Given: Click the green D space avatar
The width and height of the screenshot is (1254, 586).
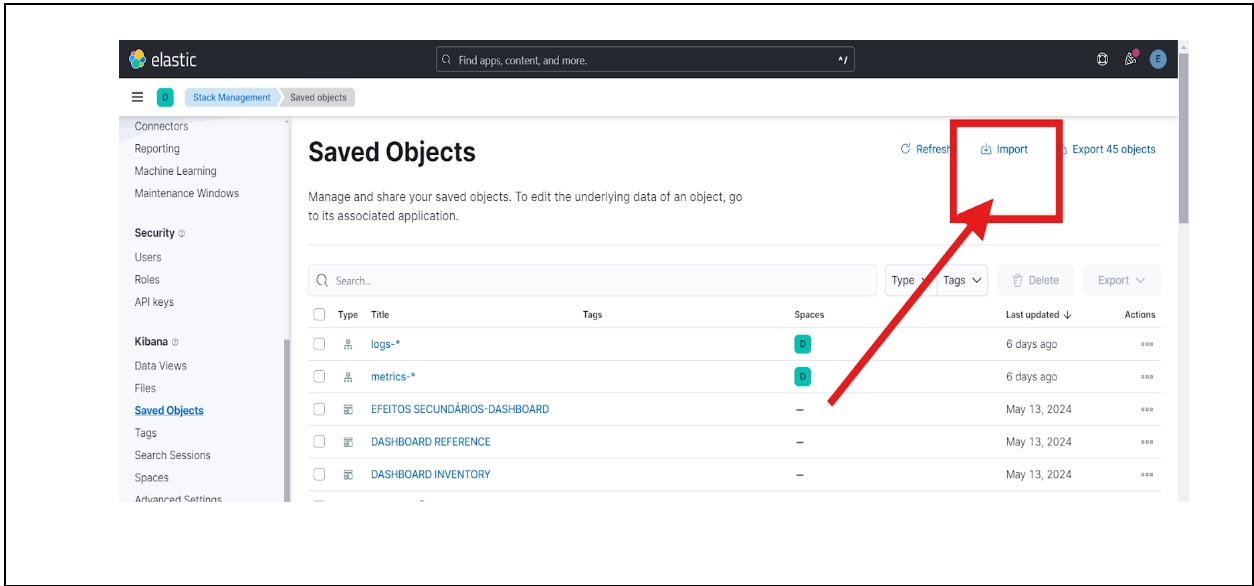Looking at the screenshot, I should 165,97.
